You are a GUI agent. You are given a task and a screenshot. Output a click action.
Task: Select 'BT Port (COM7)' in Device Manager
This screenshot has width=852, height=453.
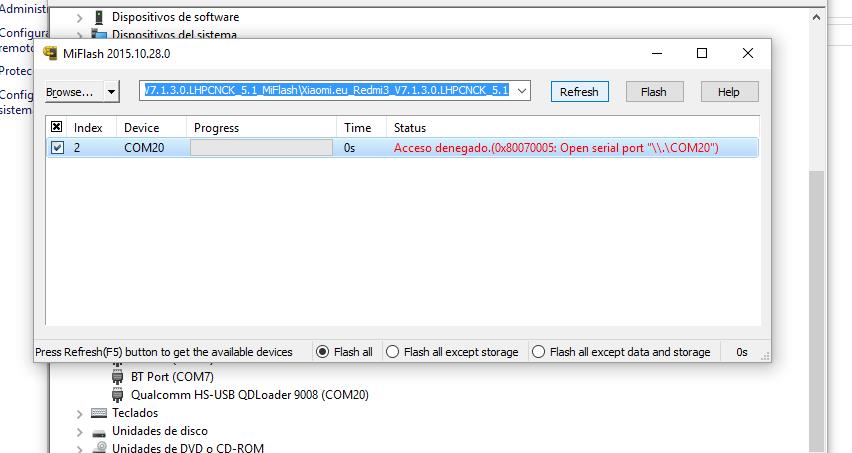point(172,376)
